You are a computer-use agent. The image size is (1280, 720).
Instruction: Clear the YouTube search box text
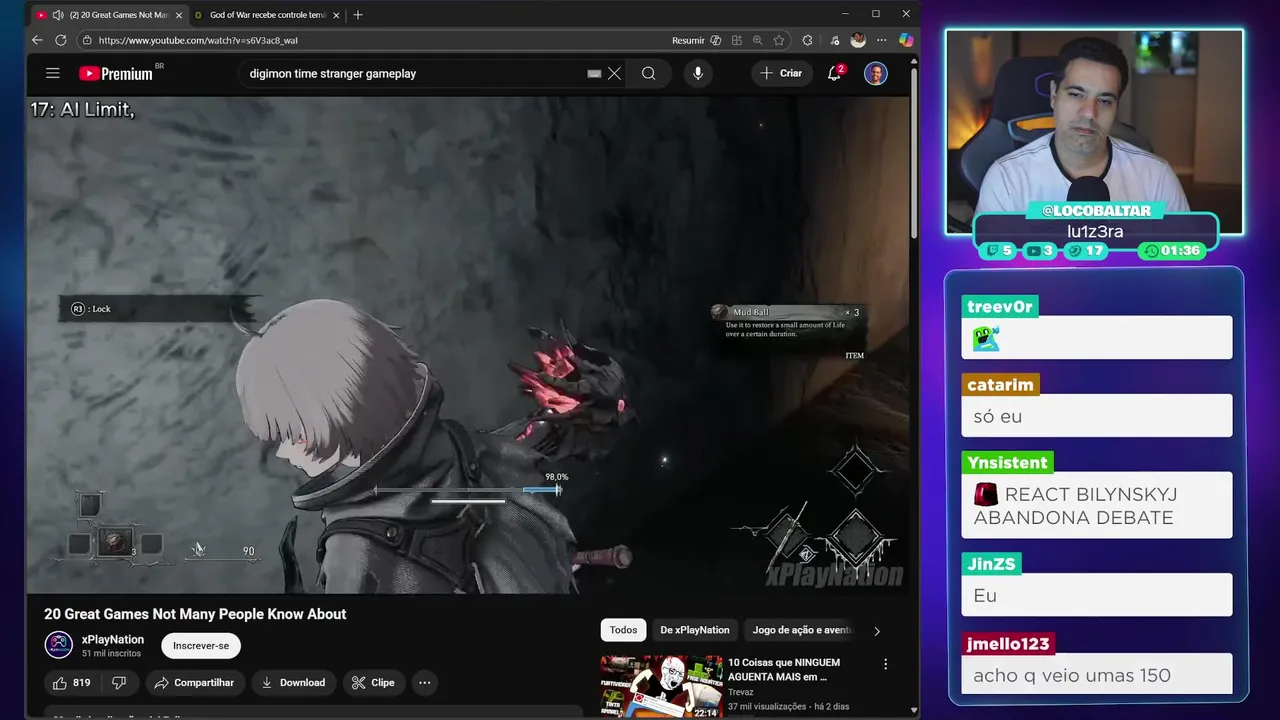coord(615,73)
